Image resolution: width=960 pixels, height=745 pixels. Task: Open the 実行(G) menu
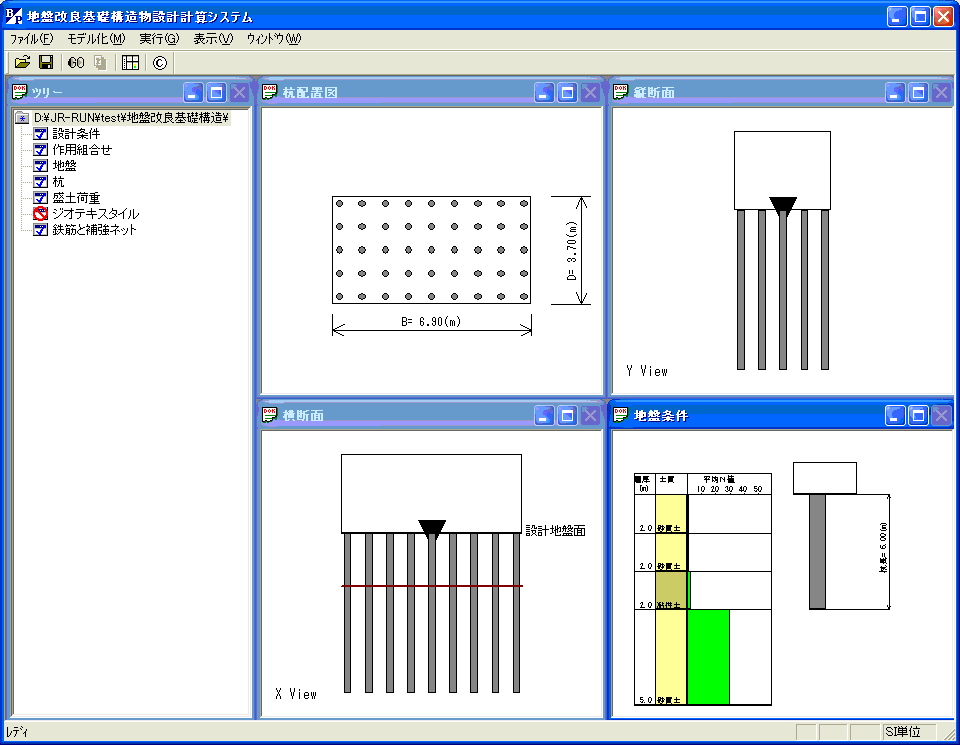pos(159,39)
